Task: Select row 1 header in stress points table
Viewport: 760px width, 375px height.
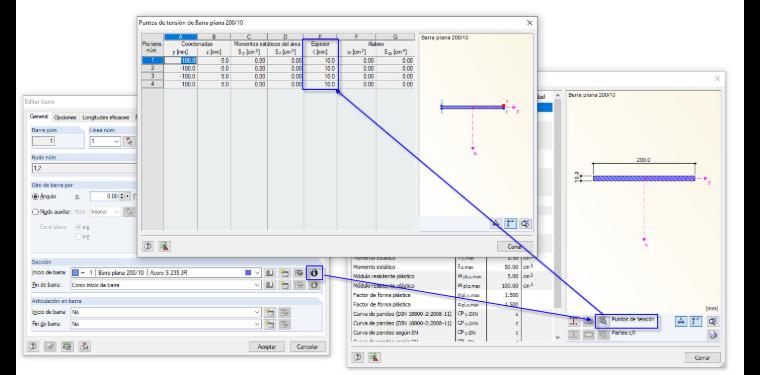Action: (152, 60)
